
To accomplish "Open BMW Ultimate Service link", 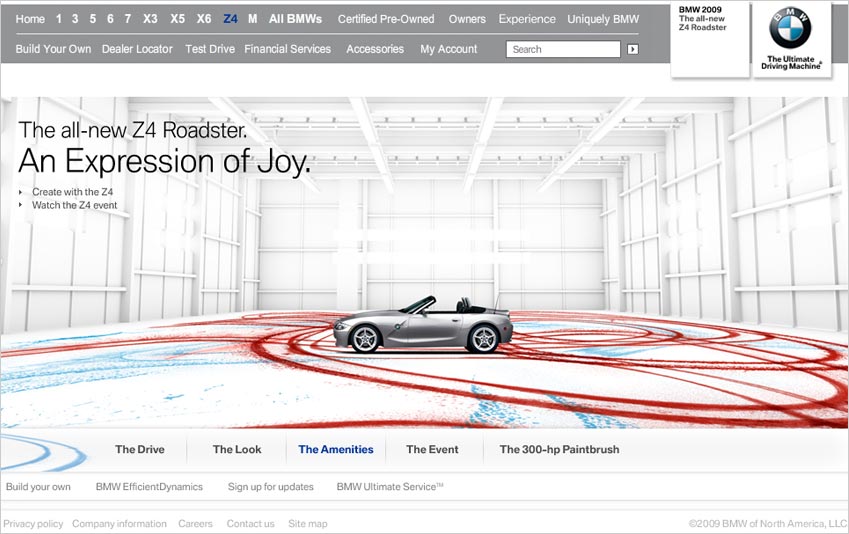I will pos(390,486).
